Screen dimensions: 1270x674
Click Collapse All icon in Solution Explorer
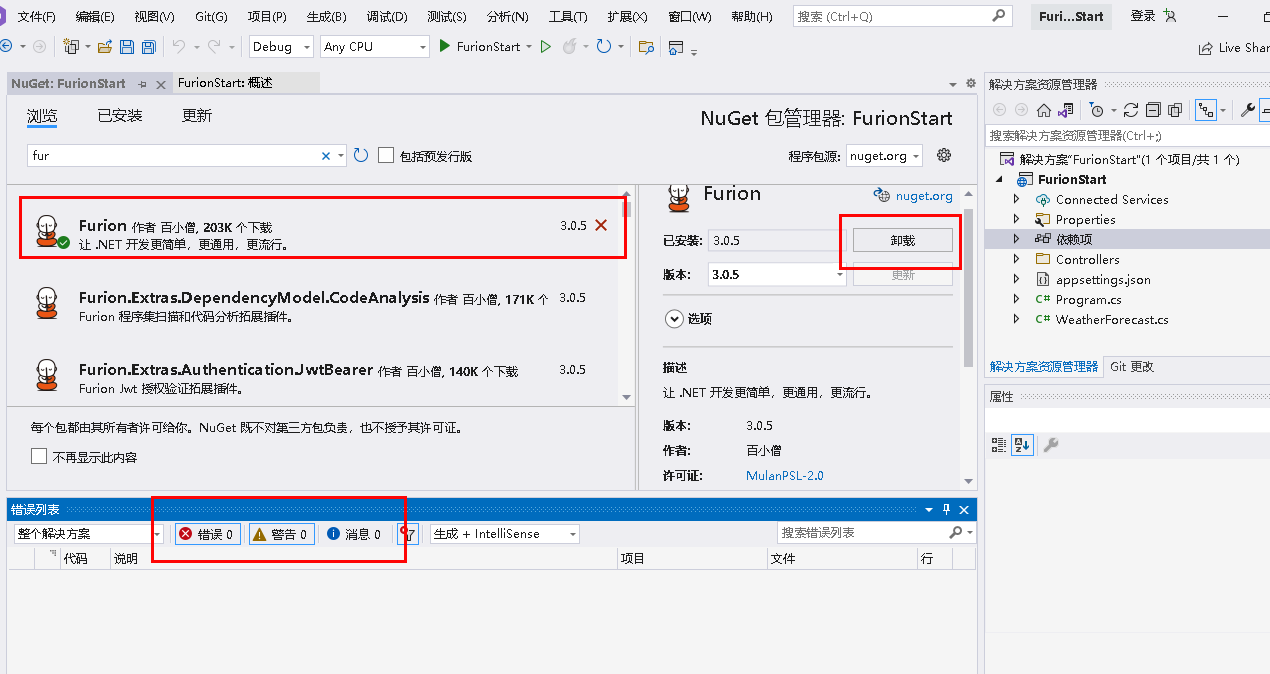[1153, 110]
